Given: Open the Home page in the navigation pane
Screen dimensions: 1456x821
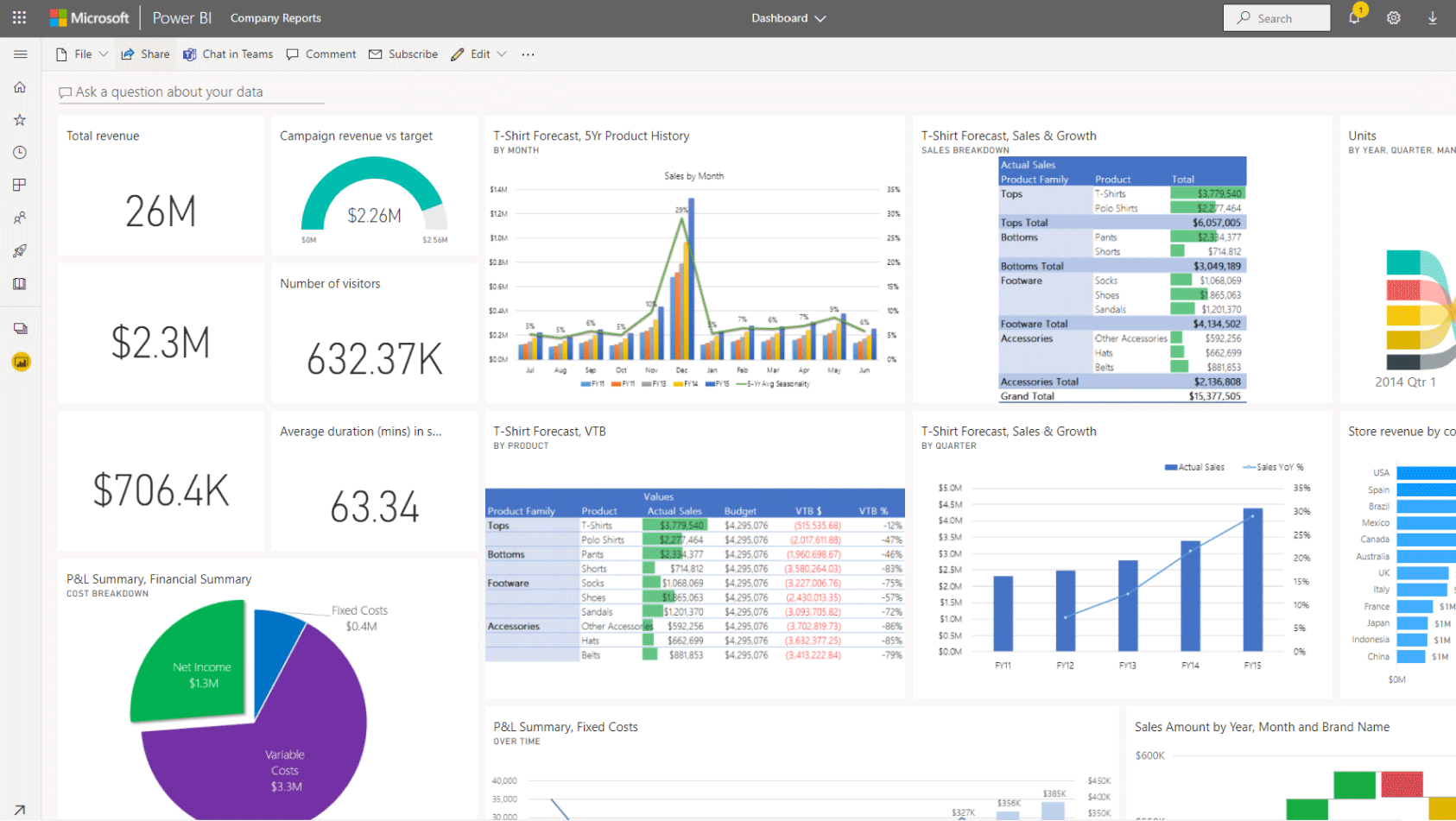Looking at the screenshot, I should click(19, 86).
